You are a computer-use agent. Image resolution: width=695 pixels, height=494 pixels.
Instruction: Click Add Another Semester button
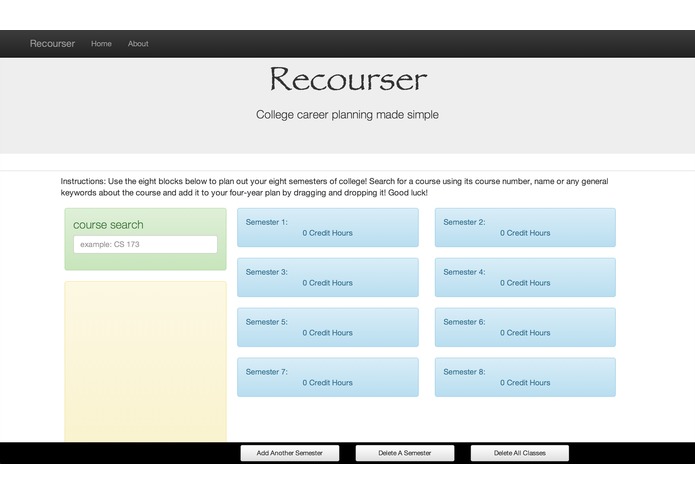point(290,453)
